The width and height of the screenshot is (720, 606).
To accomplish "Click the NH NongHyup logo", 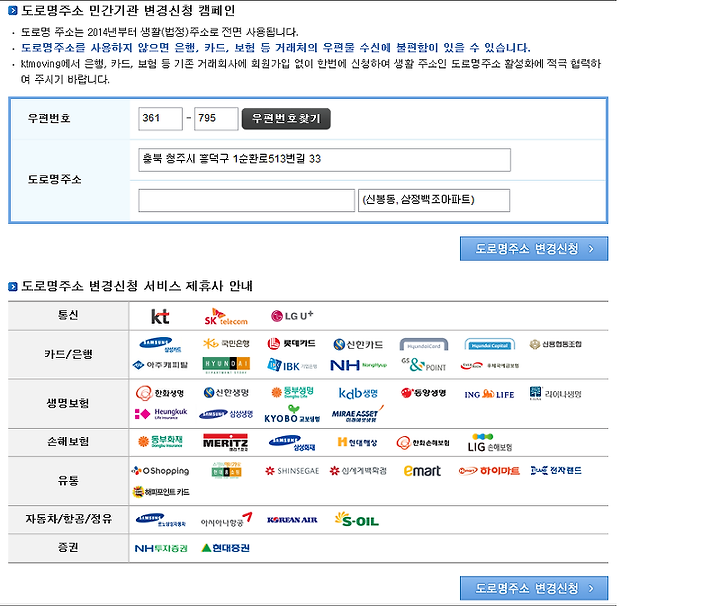I will 359,365.
